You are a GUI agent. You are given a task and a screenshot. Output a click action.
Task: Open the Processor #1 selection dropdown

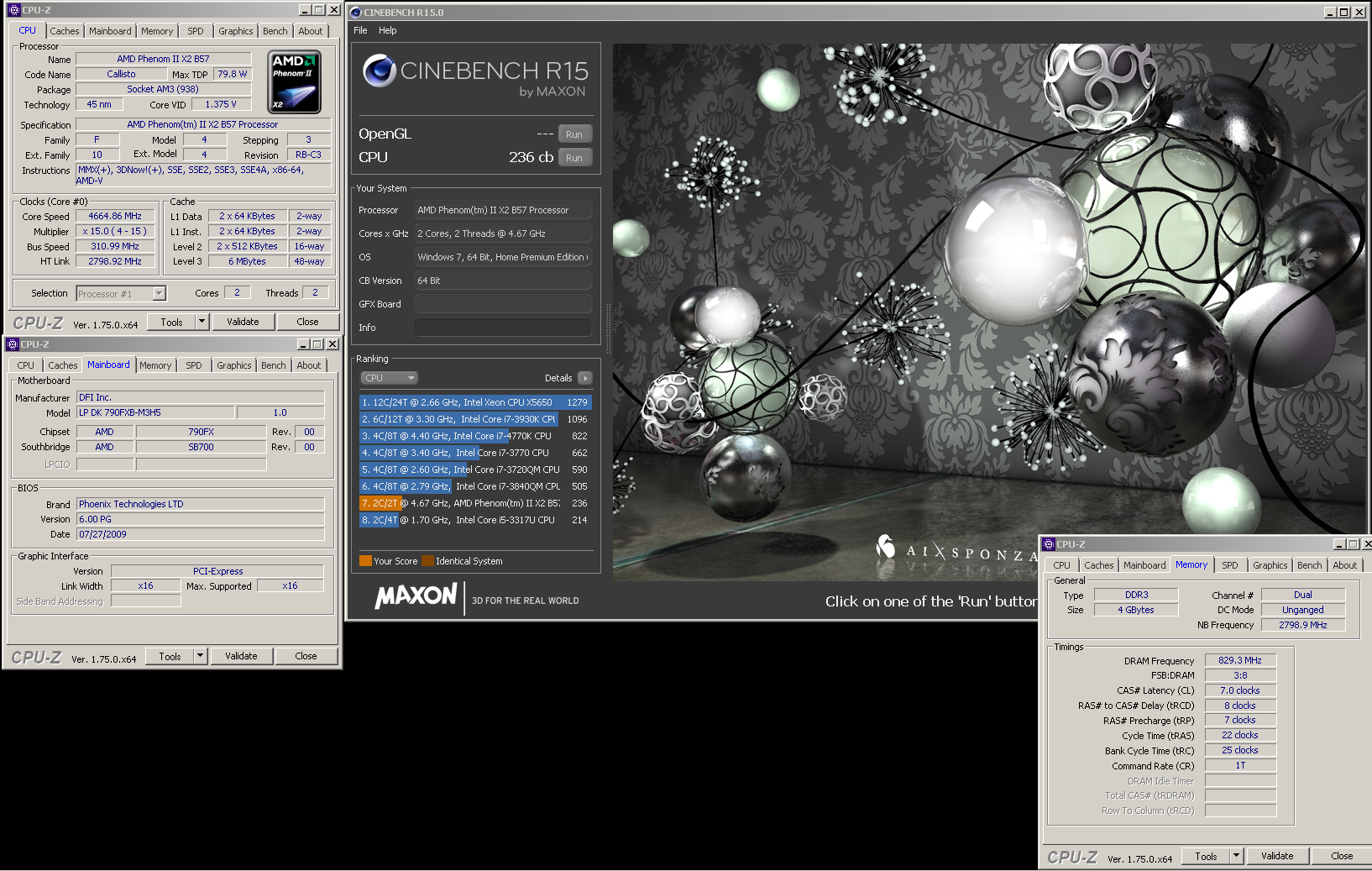121,294
